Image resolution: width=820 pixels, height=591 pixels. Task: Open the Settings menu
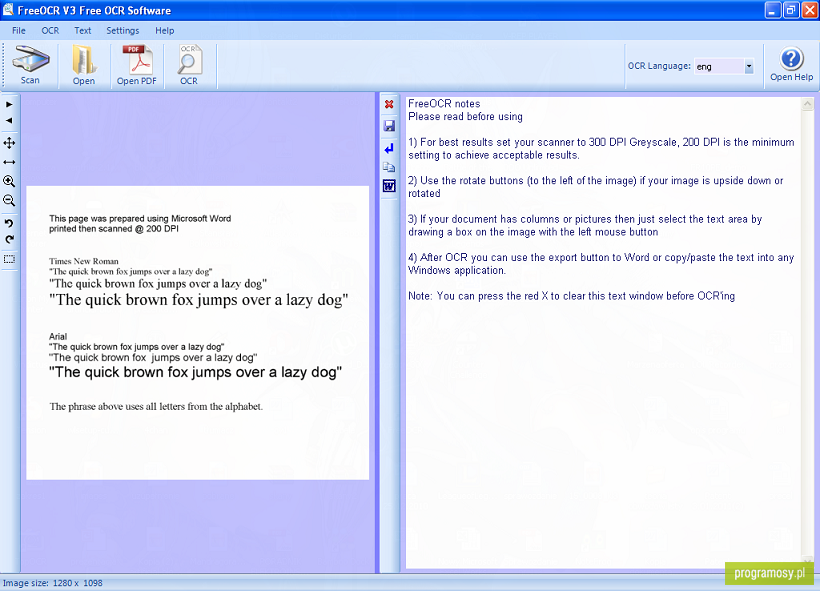(x=123, y=30)
